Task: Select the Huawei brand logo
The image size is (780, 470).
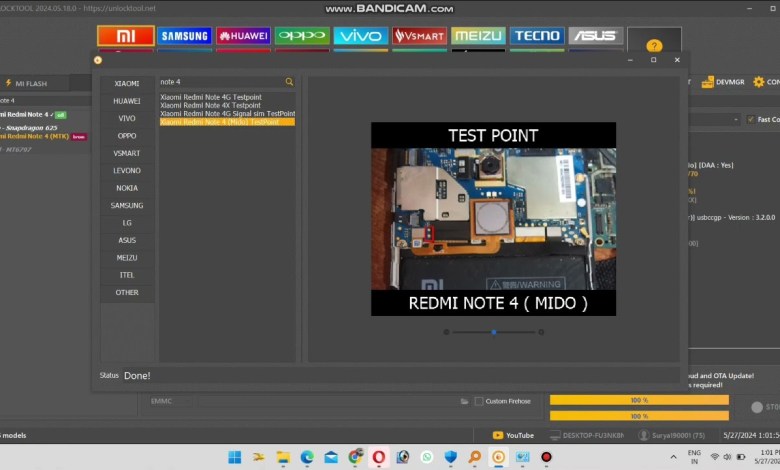Action: tap(243, 36)
